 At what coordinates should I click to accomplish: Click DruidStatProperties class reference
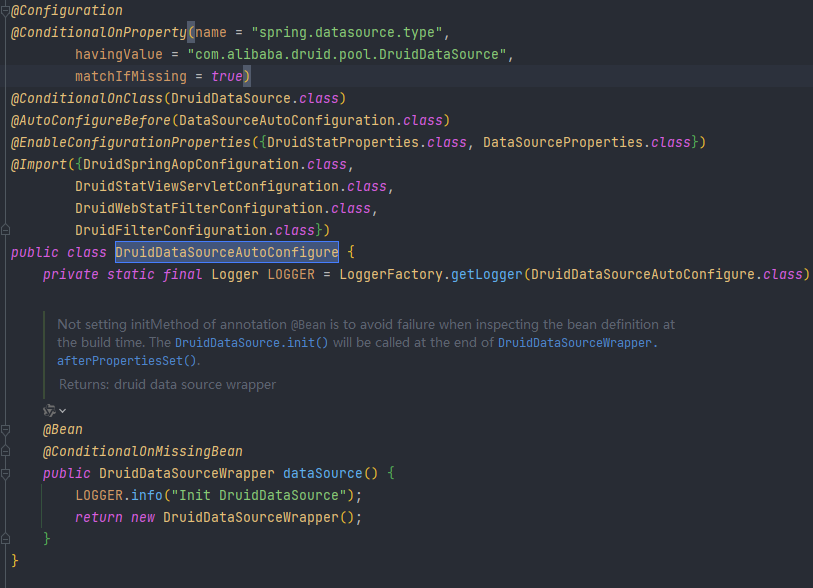[x=343, y=142]
